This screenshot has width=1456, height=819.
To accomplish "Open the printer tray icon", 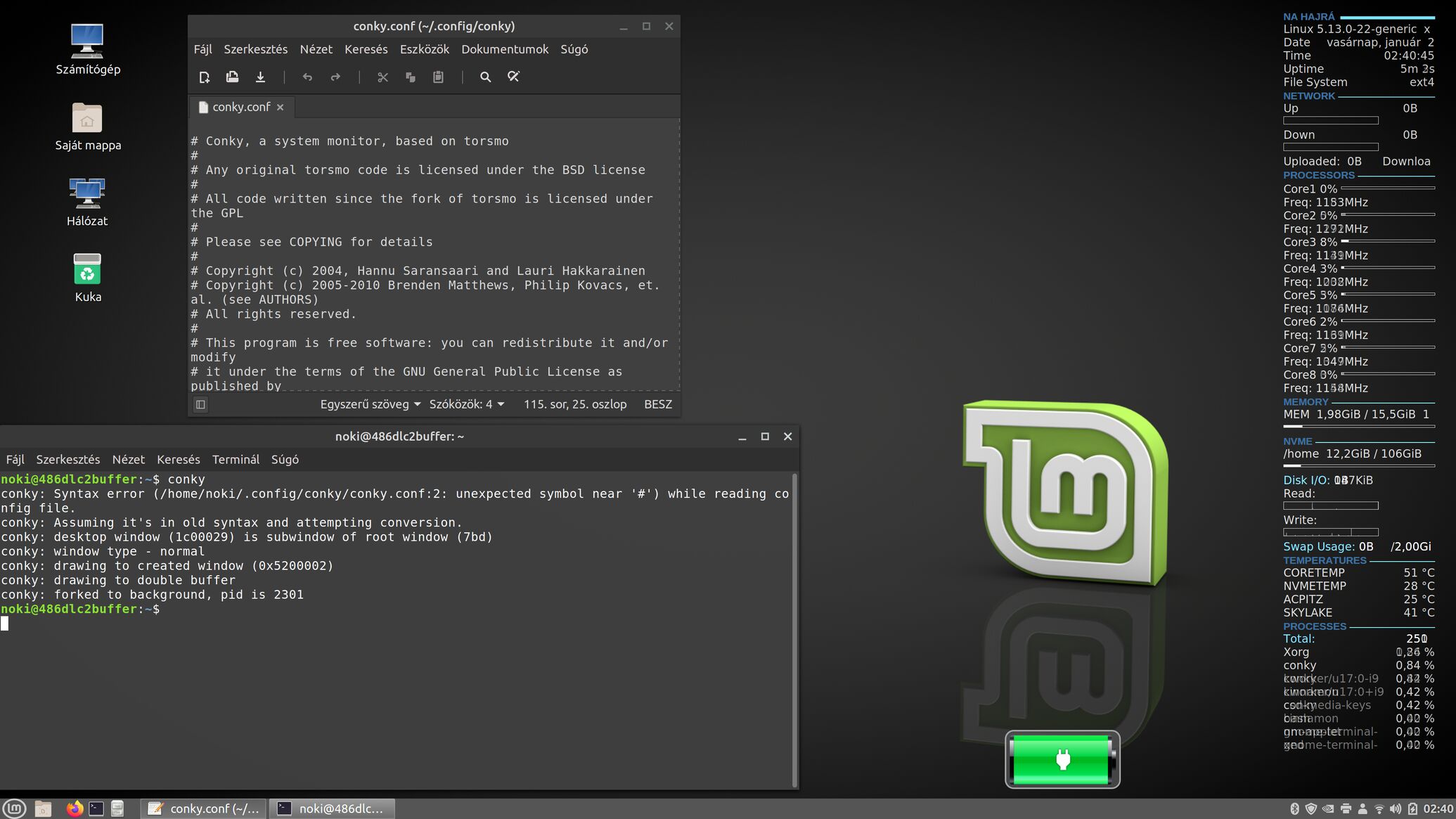I will pos(1346,809).
